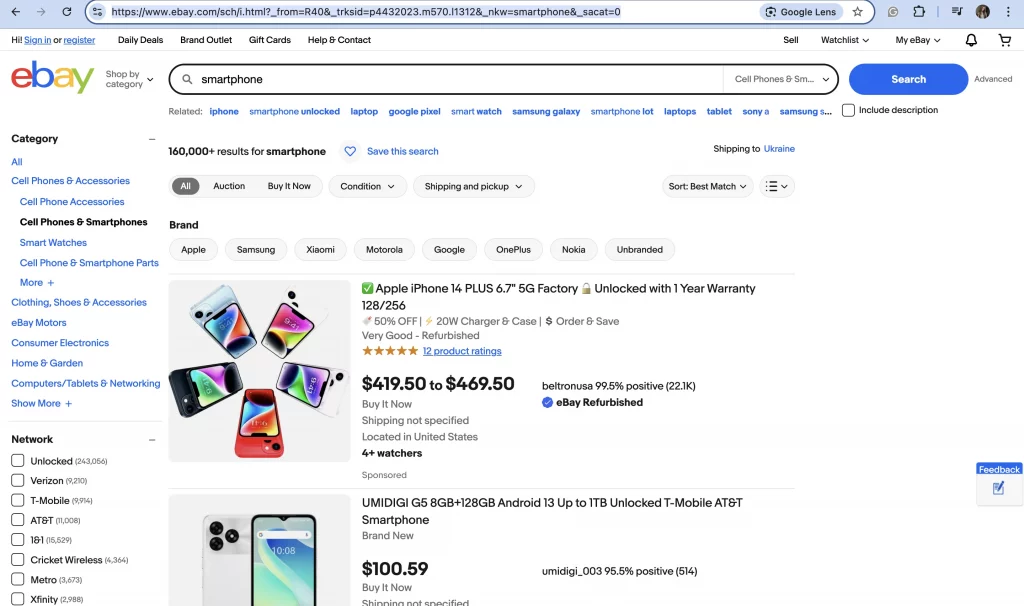Screen dimensions: 1024x606
Task: Open the Feedback side widget
Action: tap(999, 483)
